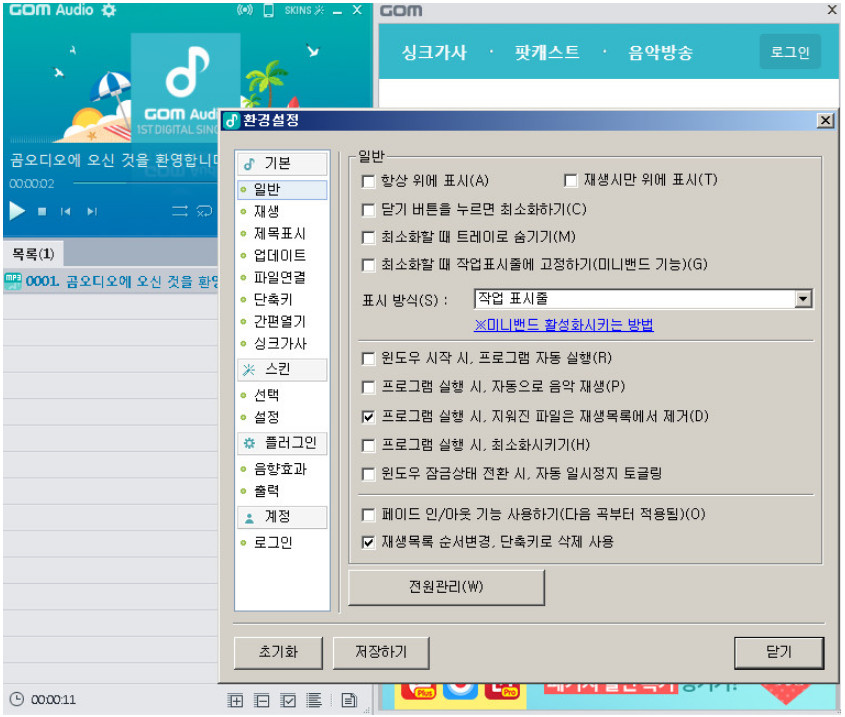
Task: Uncheck 재생목록 순서변경, 단축키로 삭제 사용
Action: [369, 542]
